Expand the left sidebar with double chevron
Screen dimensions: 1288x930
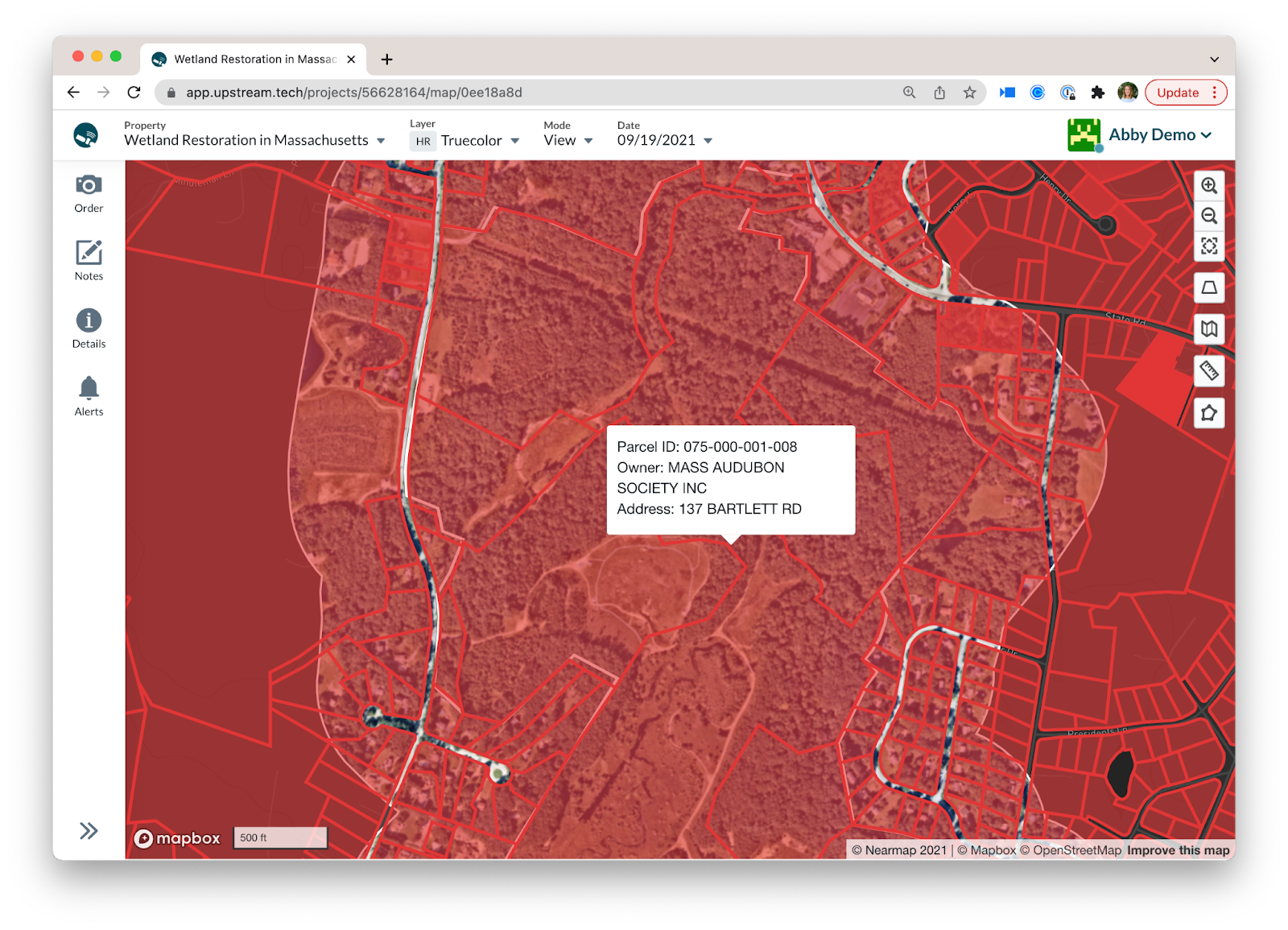coord(89,830)
